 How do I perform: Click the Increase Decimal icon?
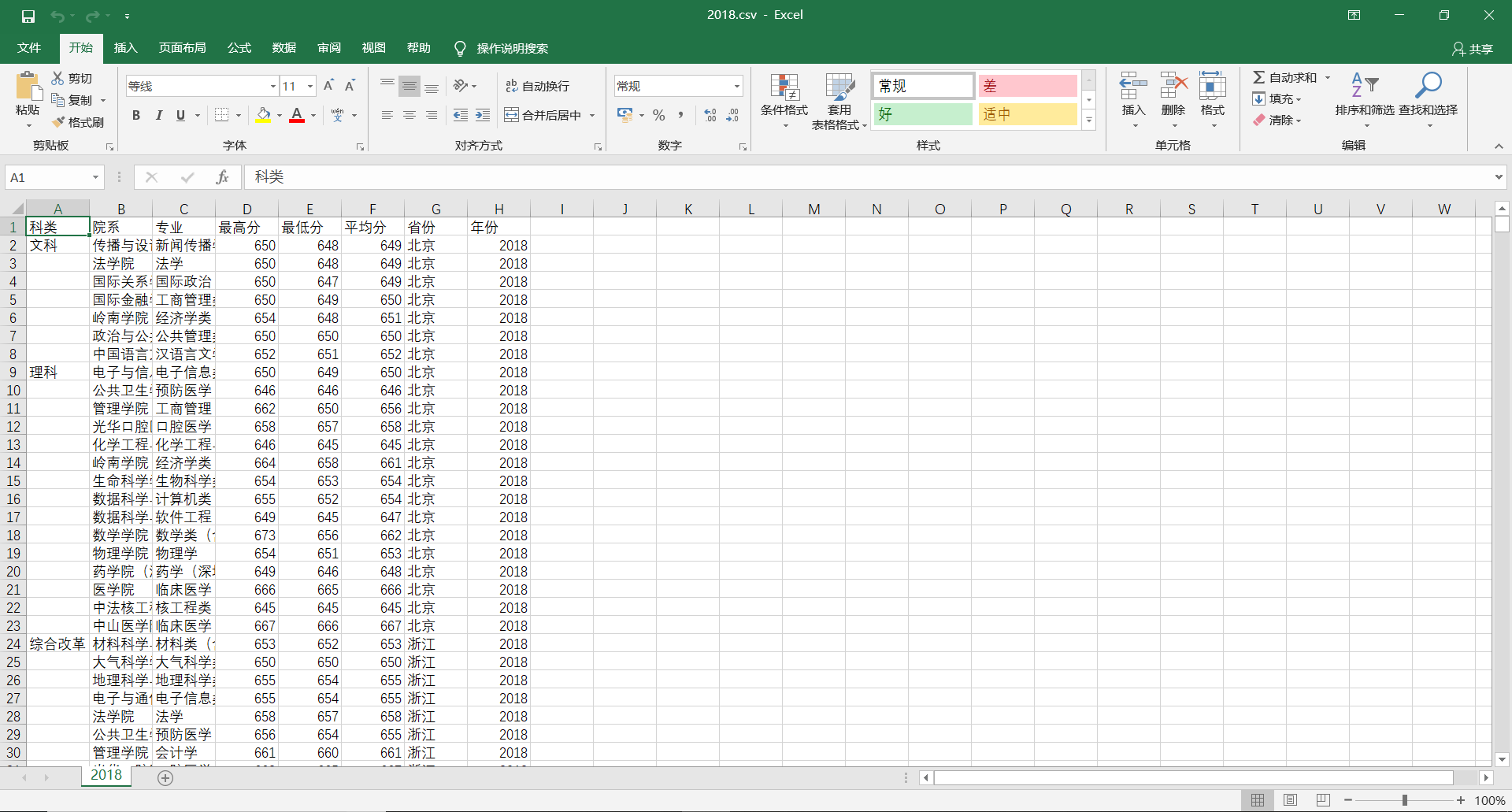[710, 115]
